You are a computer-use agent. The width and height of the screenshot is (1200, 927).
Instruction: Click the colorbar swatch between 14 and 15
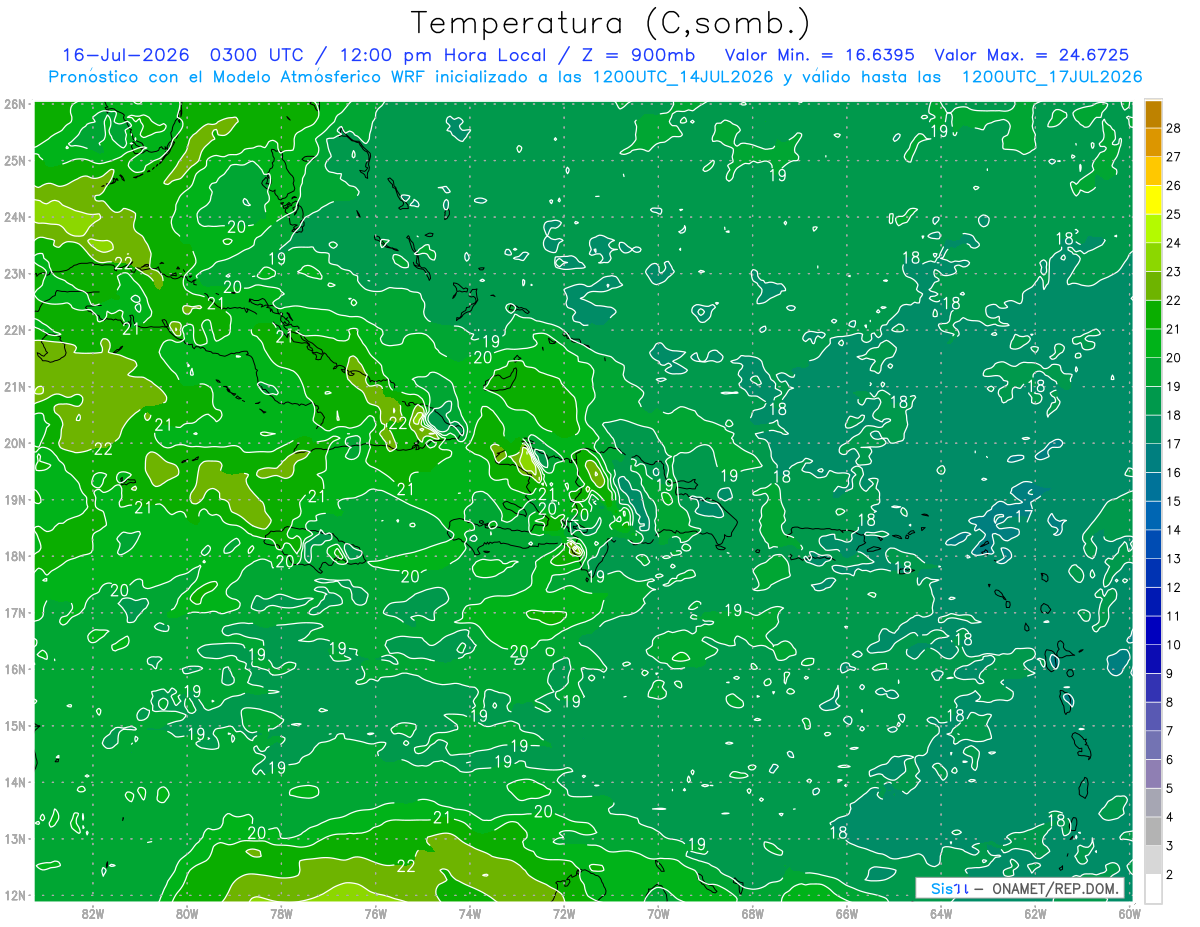pyautogui.click(x=1153, y=515)
